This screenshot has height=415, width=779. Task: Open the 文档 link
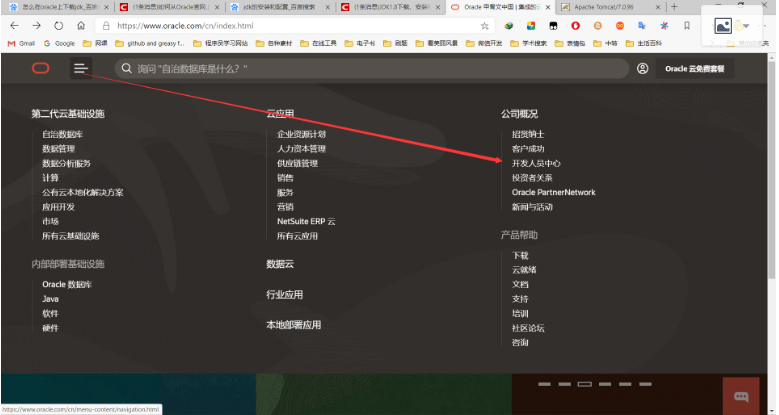520,284
